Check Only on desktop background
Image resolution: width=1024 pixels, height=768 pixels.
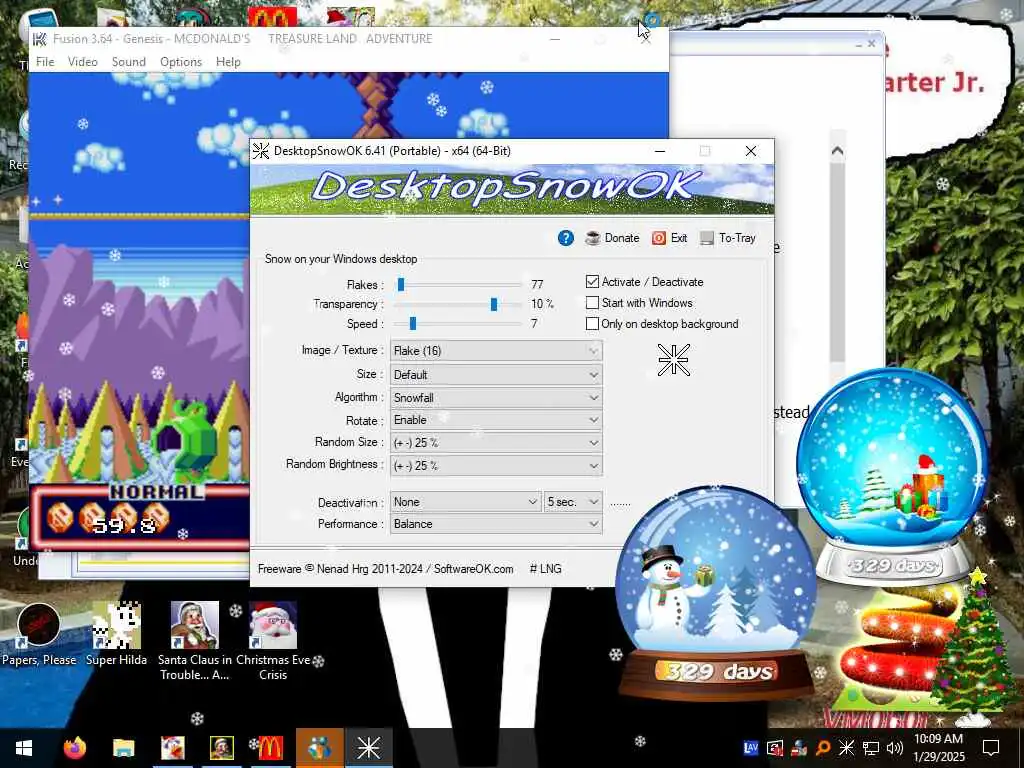592,323
